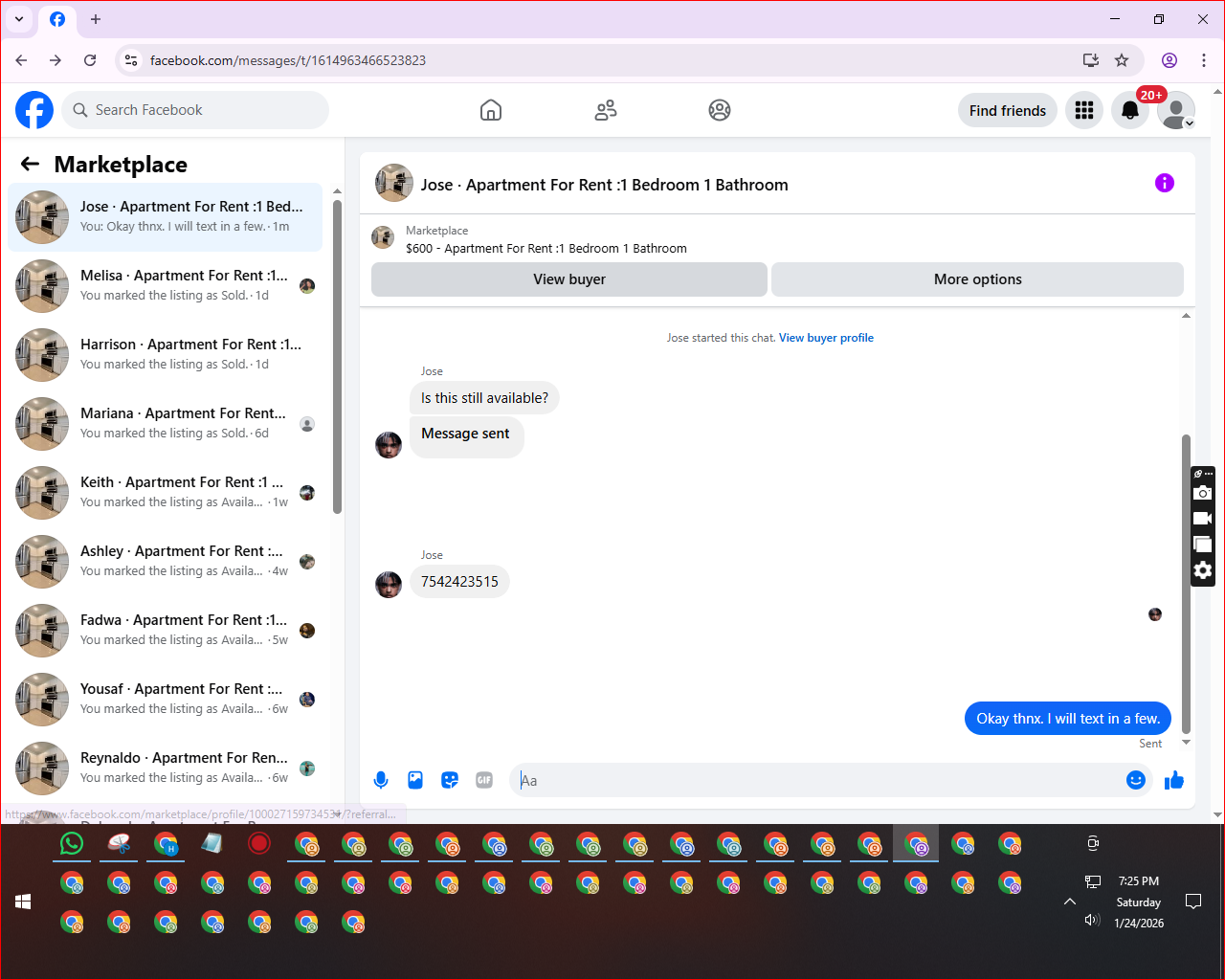The width and height of the screenshot is (1225, 980).
Task: Show hidden tray icons chevron
Action: 1070,902
